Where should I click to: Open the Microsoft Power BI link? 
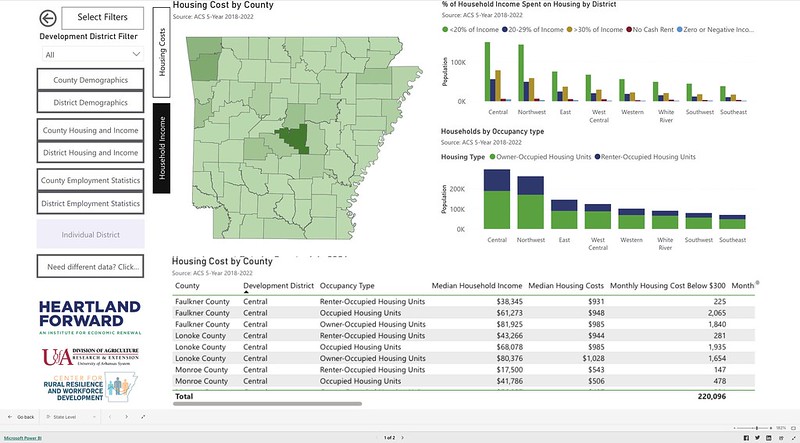tap(21, 438)
